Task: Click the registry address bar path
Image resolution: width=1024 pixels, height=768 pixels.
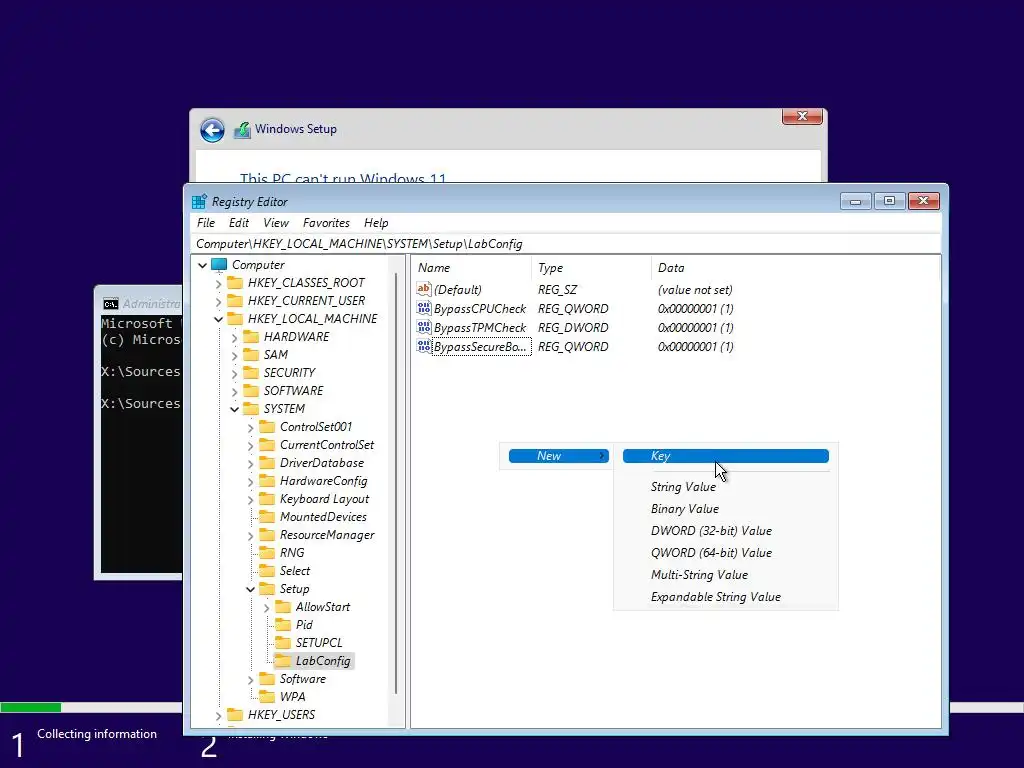Action: click(x=566, y=244)
